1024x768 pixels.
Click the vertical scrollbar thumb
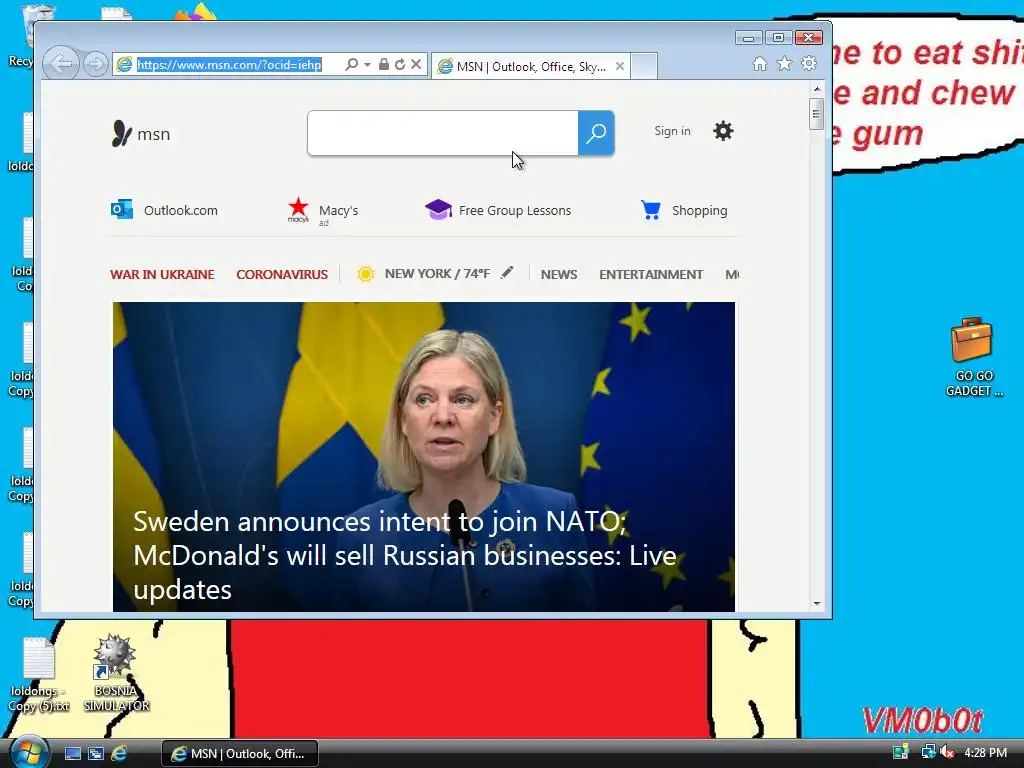[816, 114]
